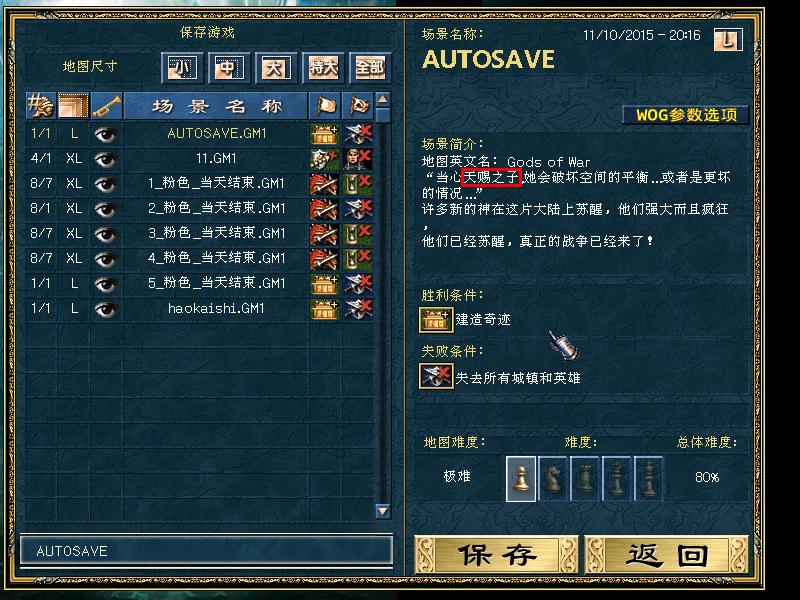
Task: Click the L map size icon beside date
Action: [x=728, y=39]
